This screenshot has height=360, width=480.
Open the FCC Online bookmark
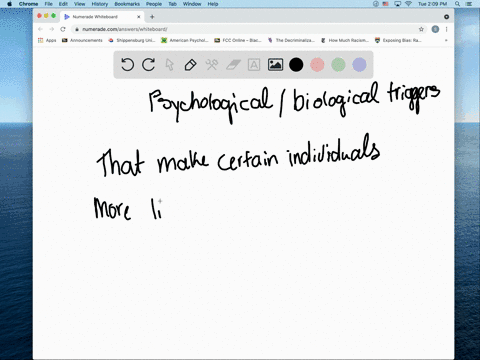[x=238, y=40]
